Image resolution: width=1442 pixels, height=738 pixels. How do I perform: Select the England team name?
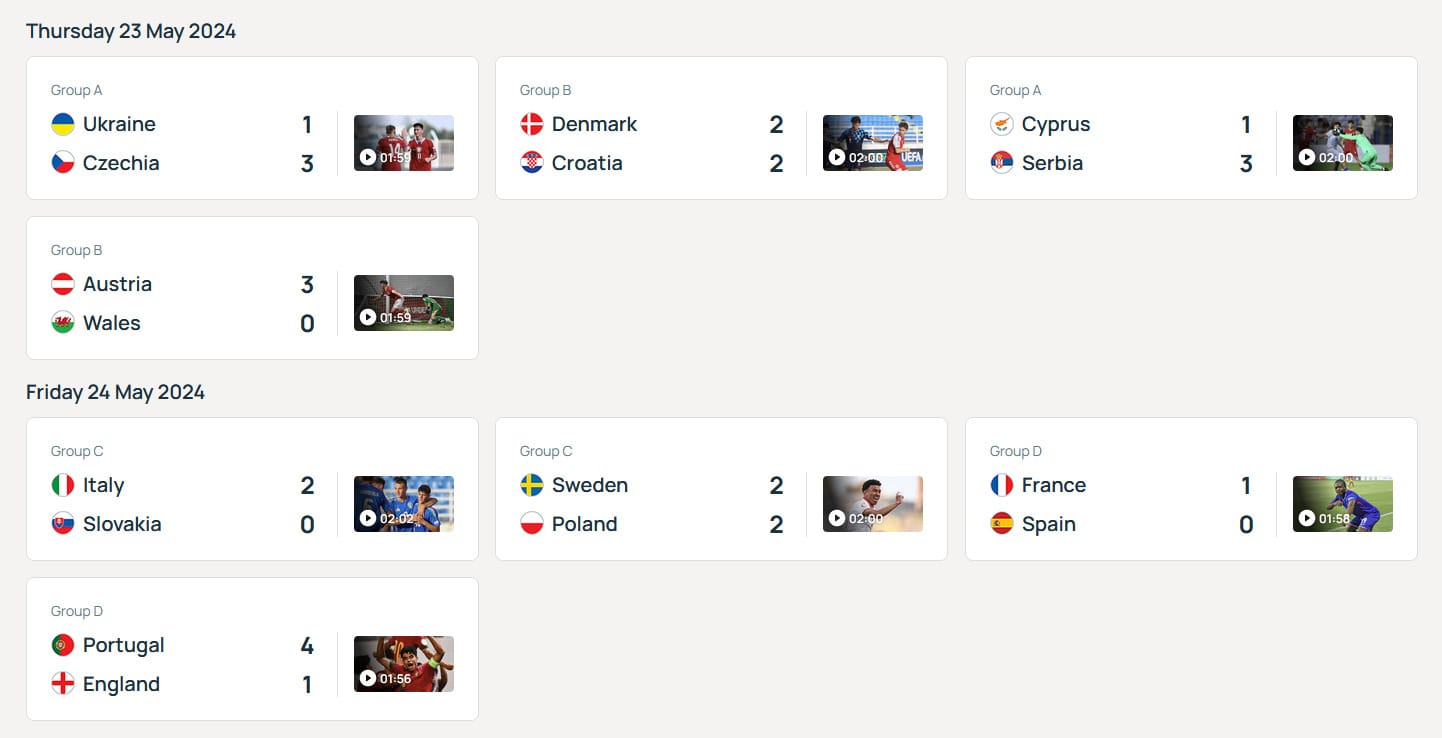point(122,684)
